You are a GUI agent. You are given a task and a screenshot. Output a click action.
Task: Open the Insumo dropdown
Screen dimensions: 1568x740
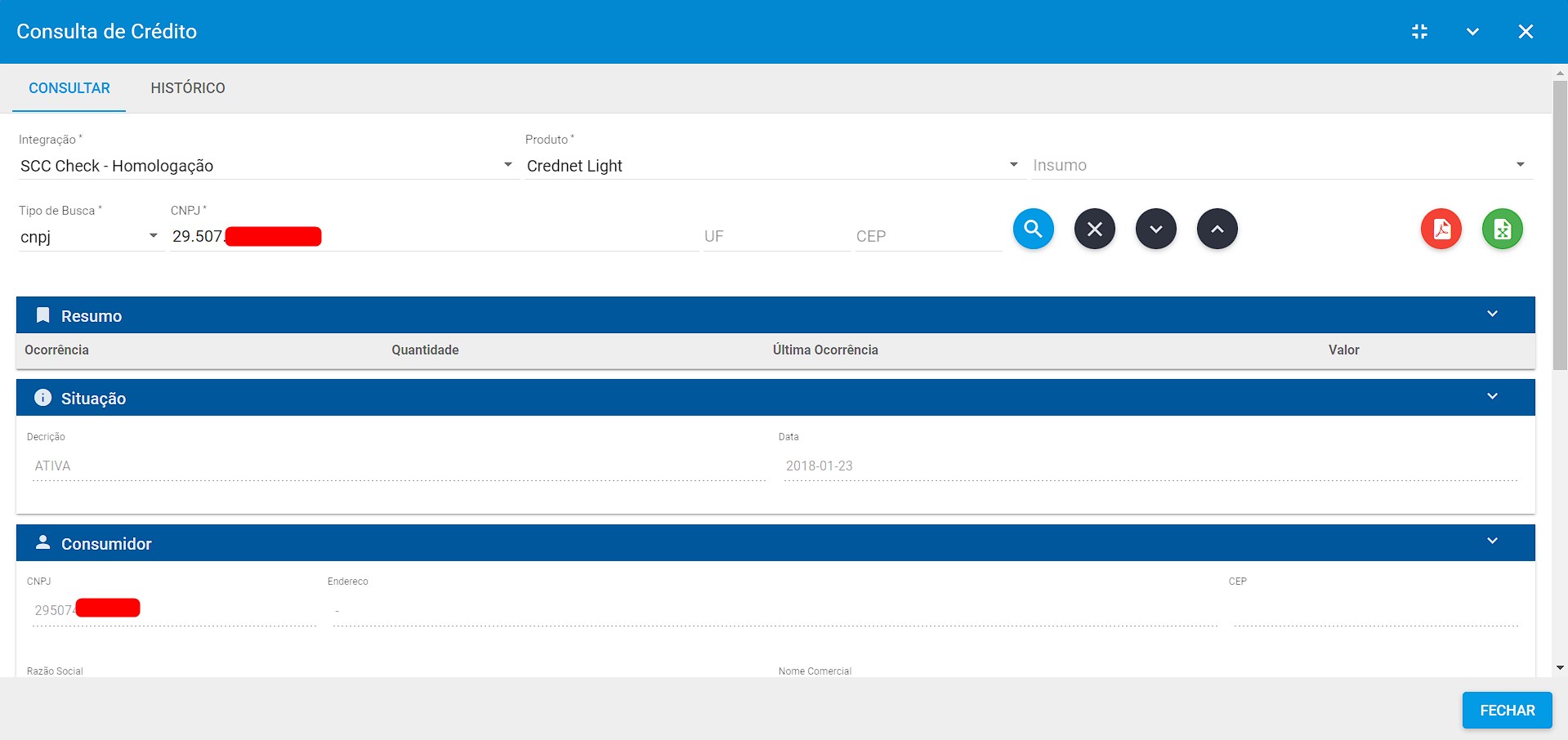point(1521,164)
